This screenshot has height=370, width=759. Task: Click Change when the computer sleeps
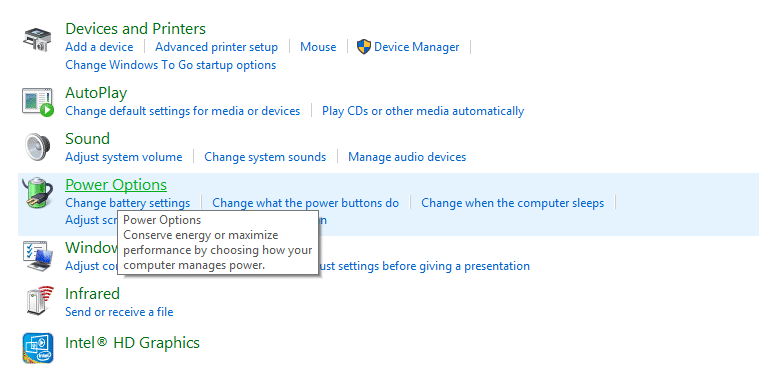click(x=513, y=202)
